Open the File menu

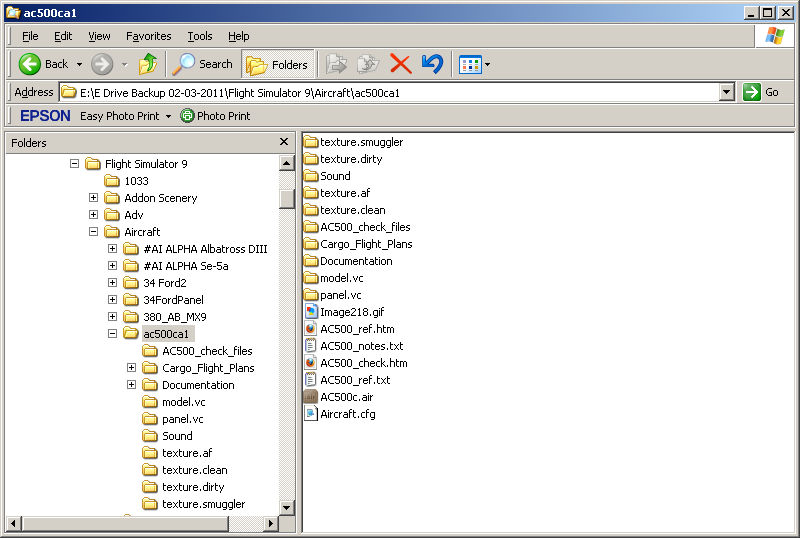point(30,36)
